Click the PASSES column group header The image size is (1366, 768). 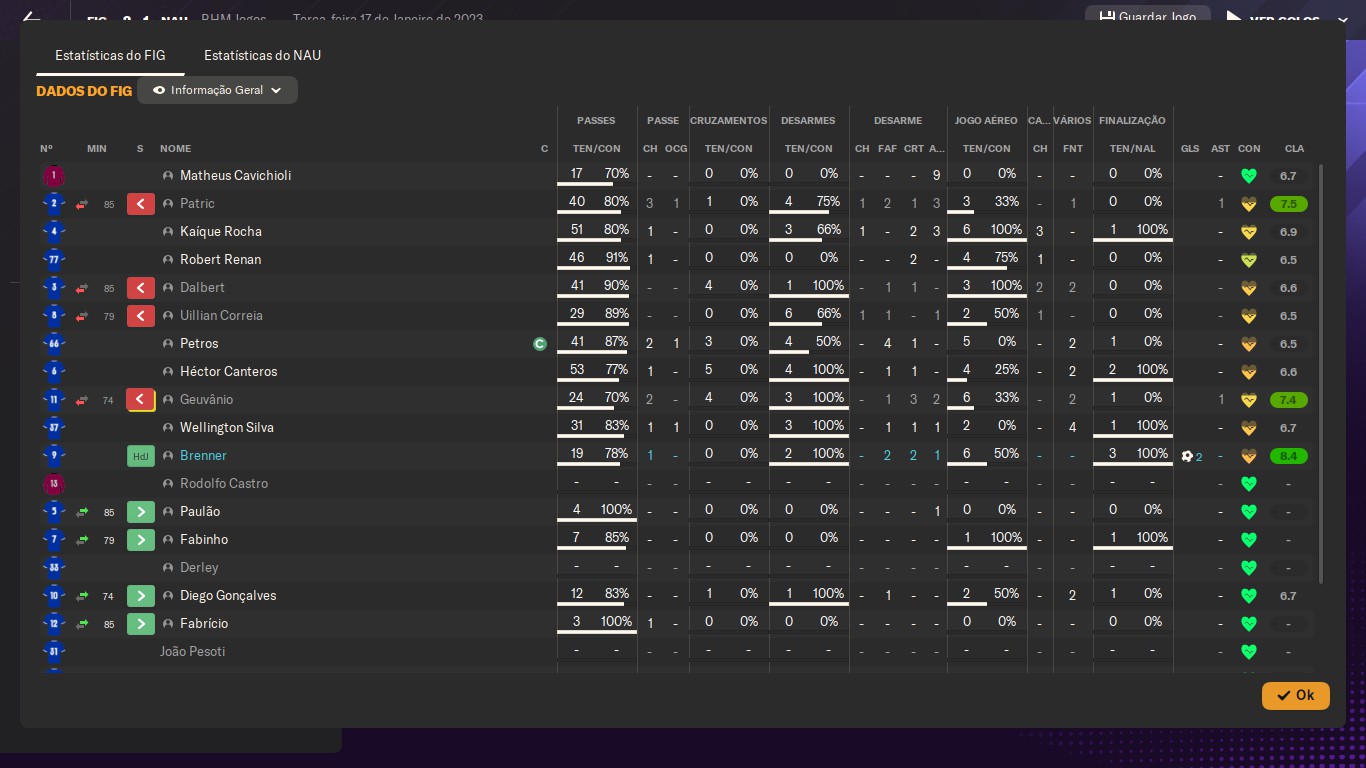596,121
